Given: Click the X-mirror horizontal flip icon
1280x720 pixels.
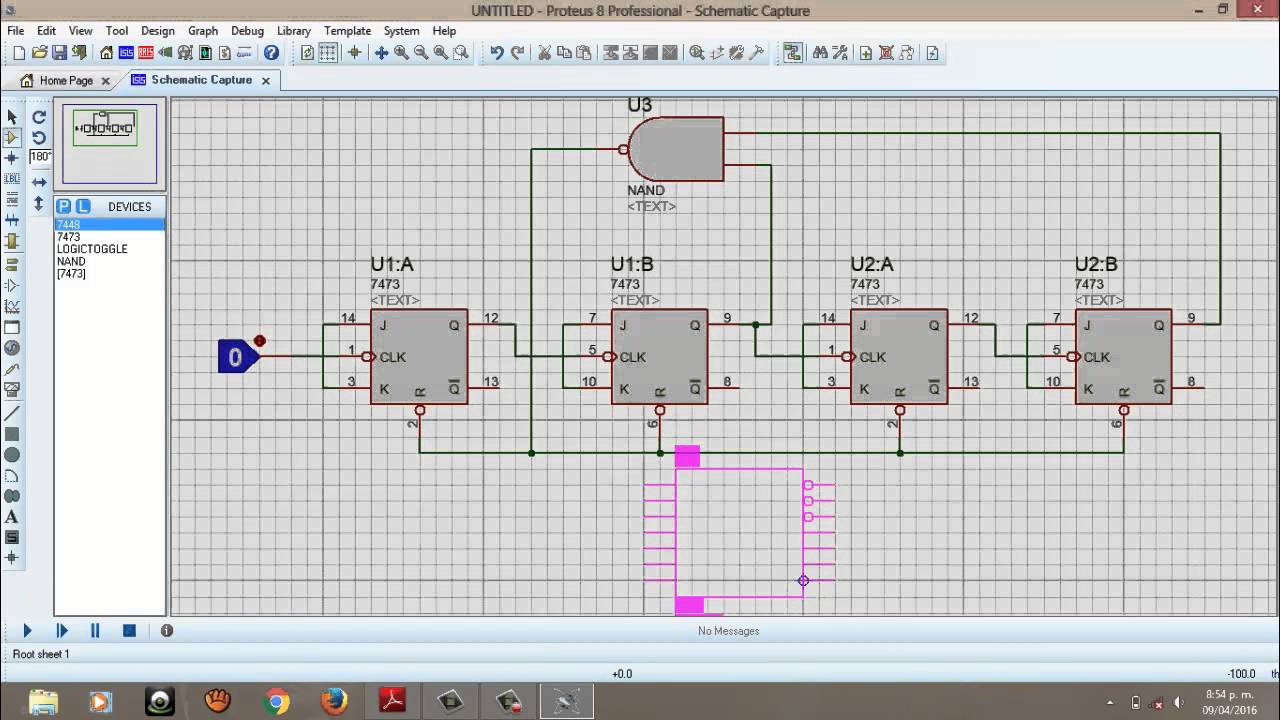Looking at the screenshot, I should [39, 182].
